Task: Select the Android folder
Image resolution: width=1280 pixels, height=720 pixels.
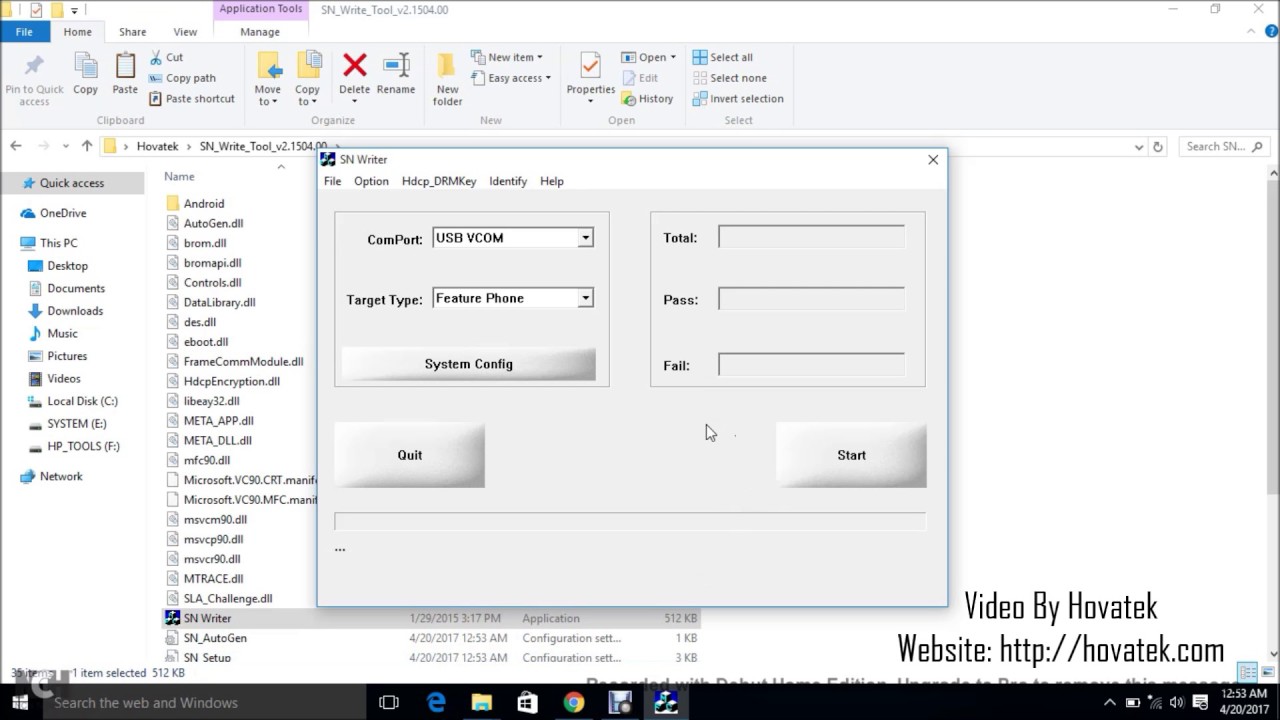Action: pos(204,203)
